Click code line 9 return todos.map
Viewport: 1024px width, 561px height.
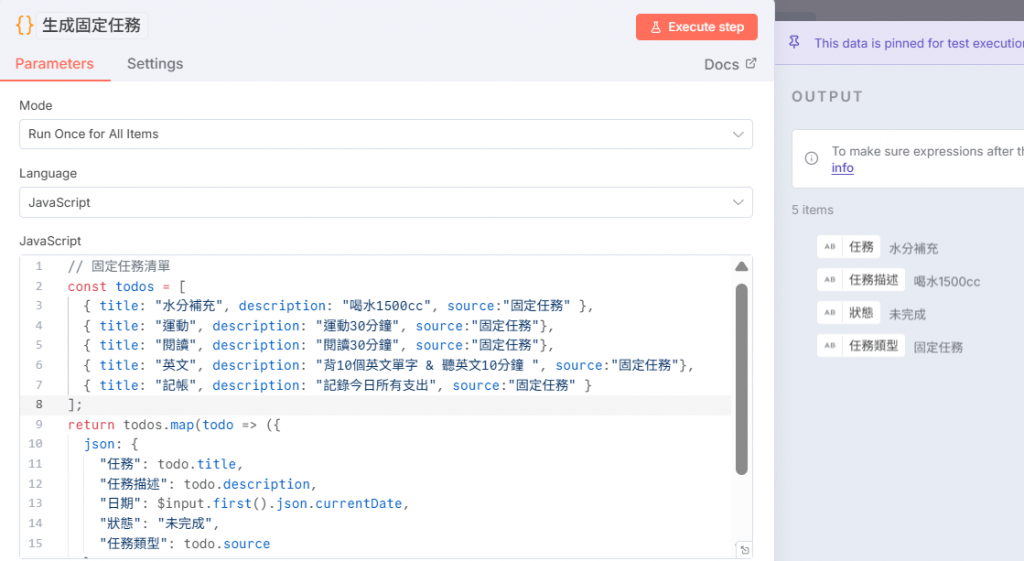tap(174, 425)
